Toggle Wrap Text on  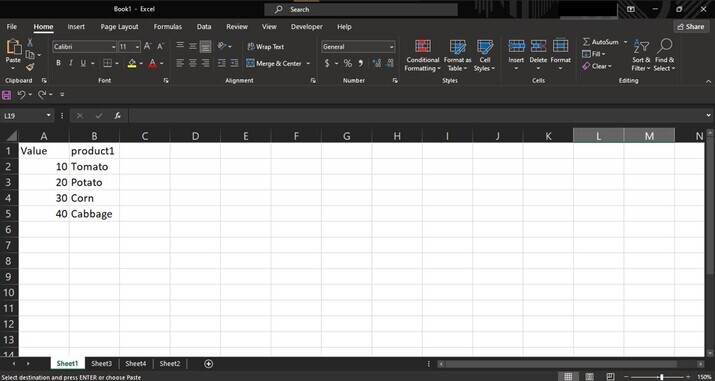(x=265, y=46)
